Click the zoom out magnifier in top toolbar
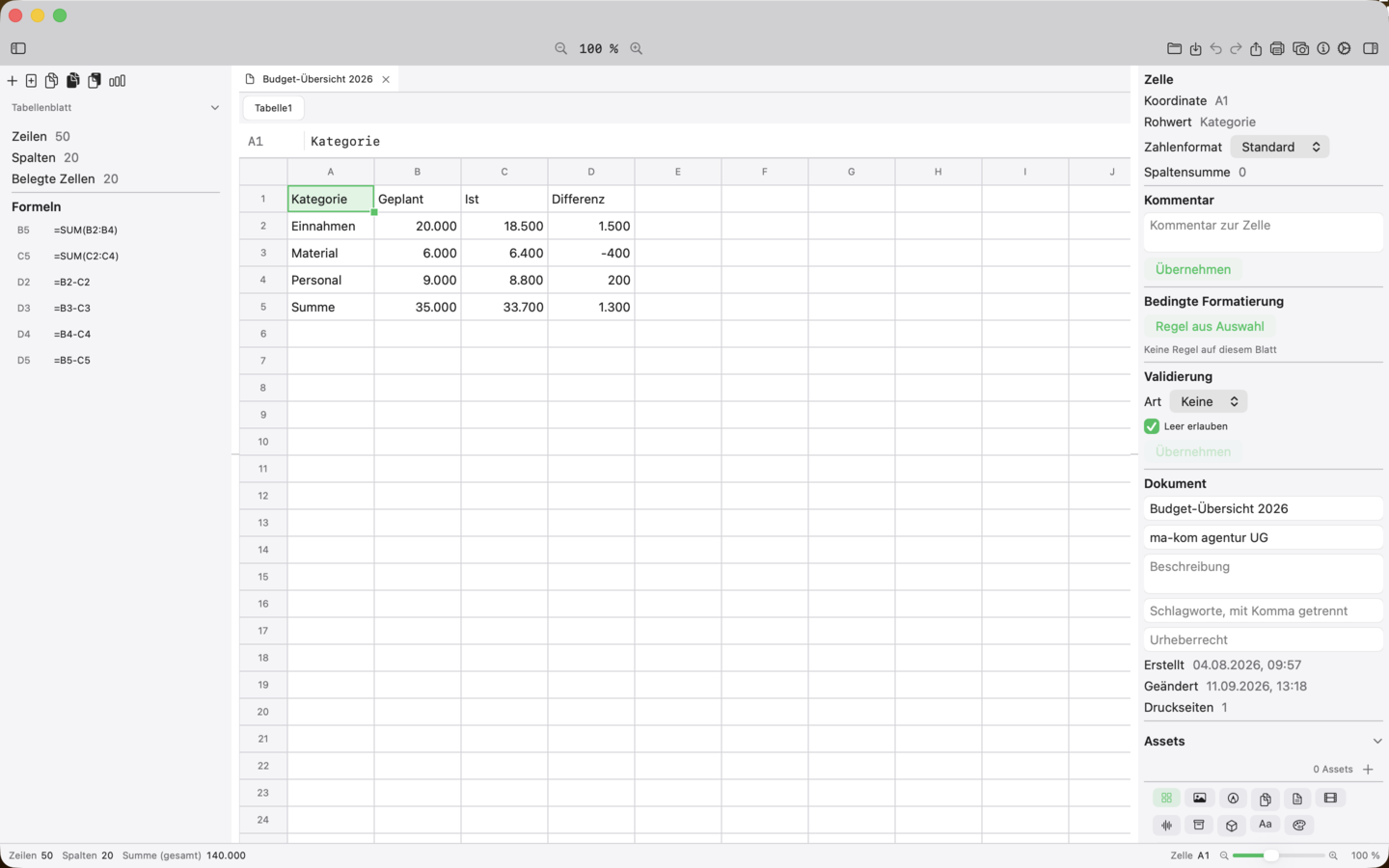1389x868 pixels. pos(560,48)
